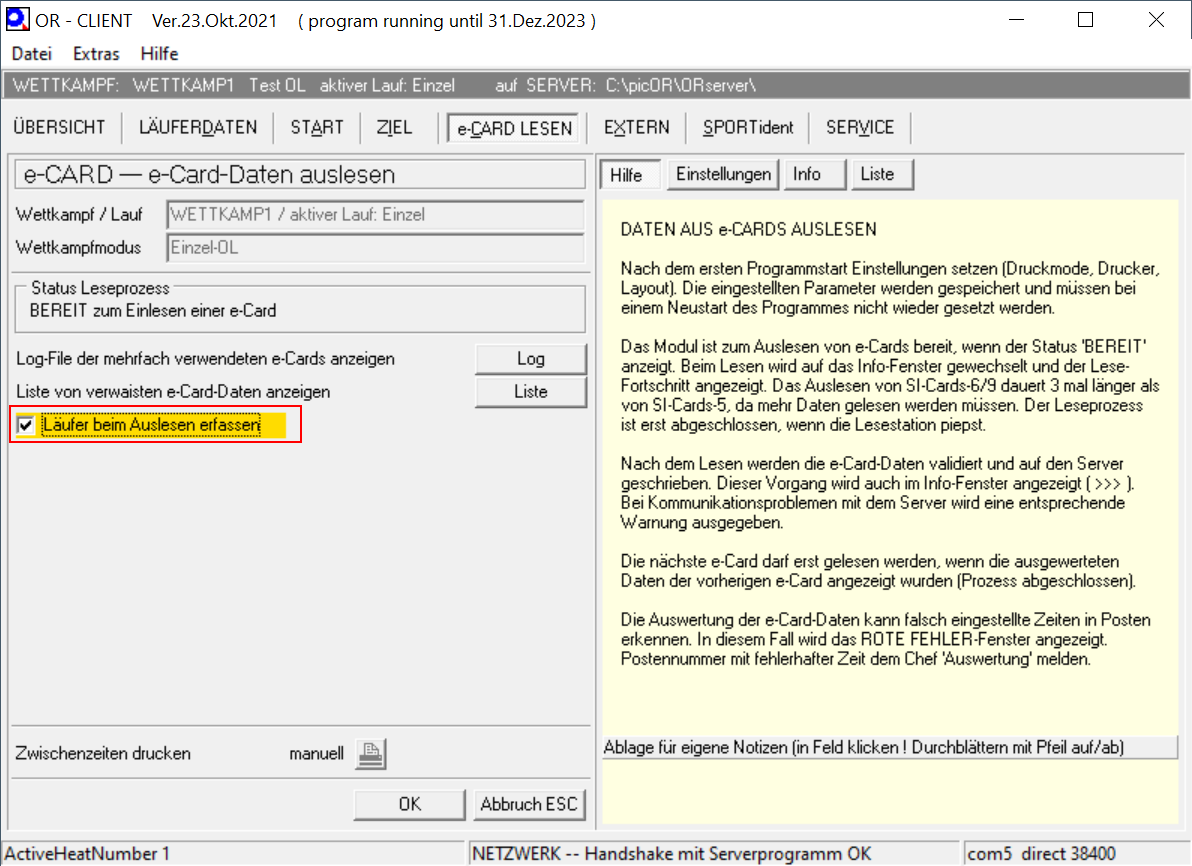Open the Extras menu

(x=96, y=54)
